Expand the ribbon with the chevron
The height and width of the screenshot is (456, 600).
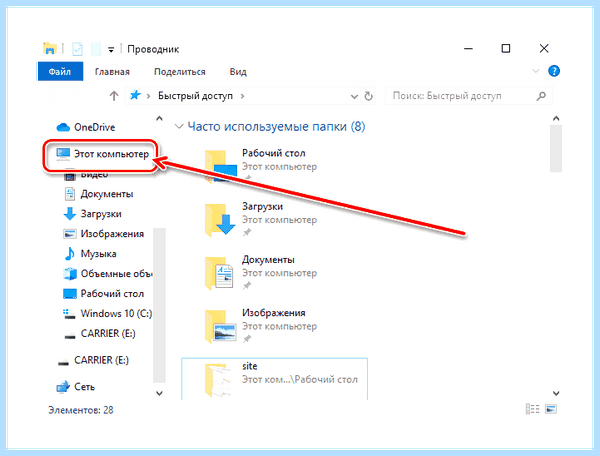click(x=535, y=71)
